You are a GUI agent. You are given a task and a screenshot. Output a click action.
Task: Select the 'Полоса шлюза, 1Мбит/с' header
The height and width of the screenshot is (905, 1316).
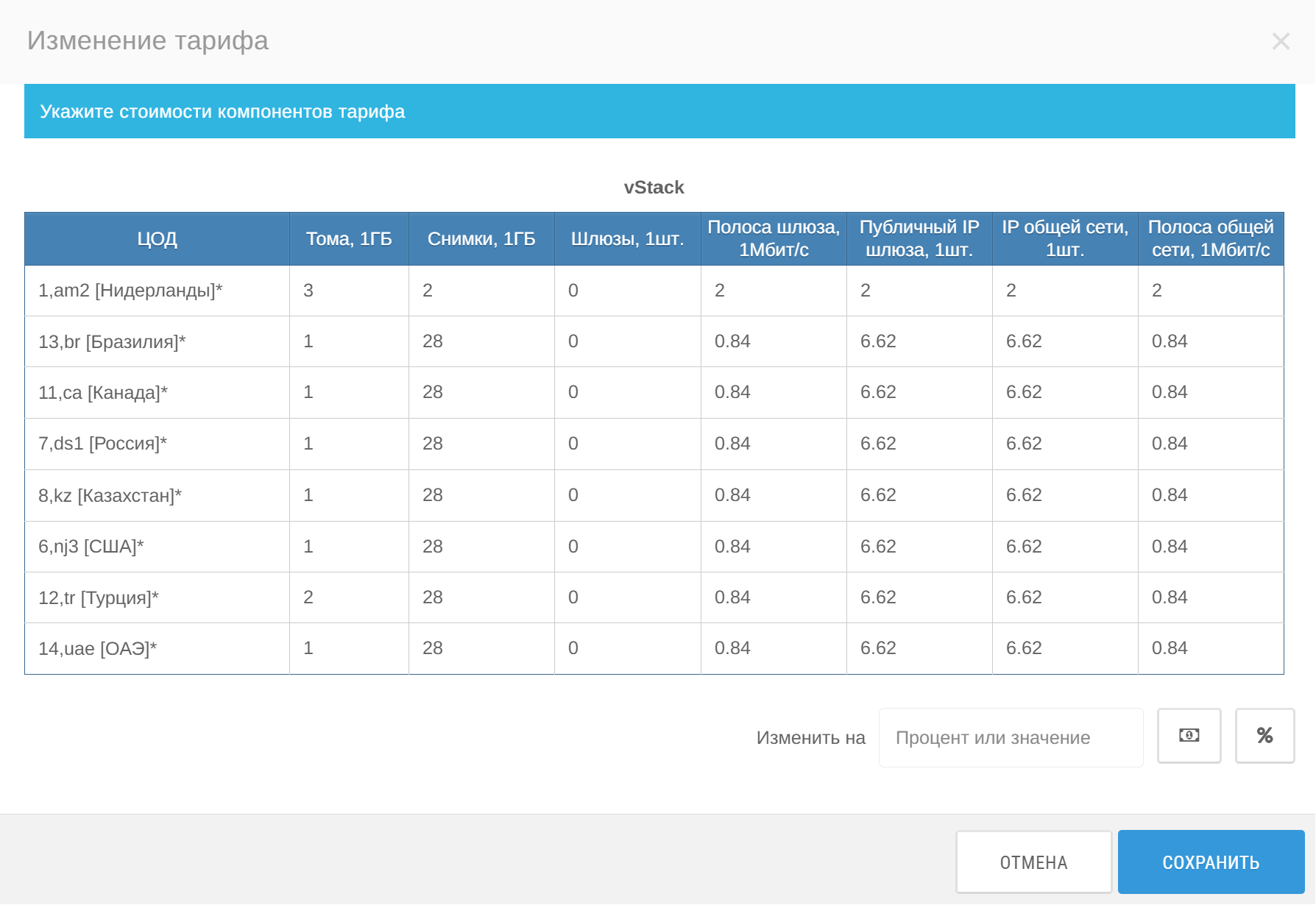[x=774, y=239]
